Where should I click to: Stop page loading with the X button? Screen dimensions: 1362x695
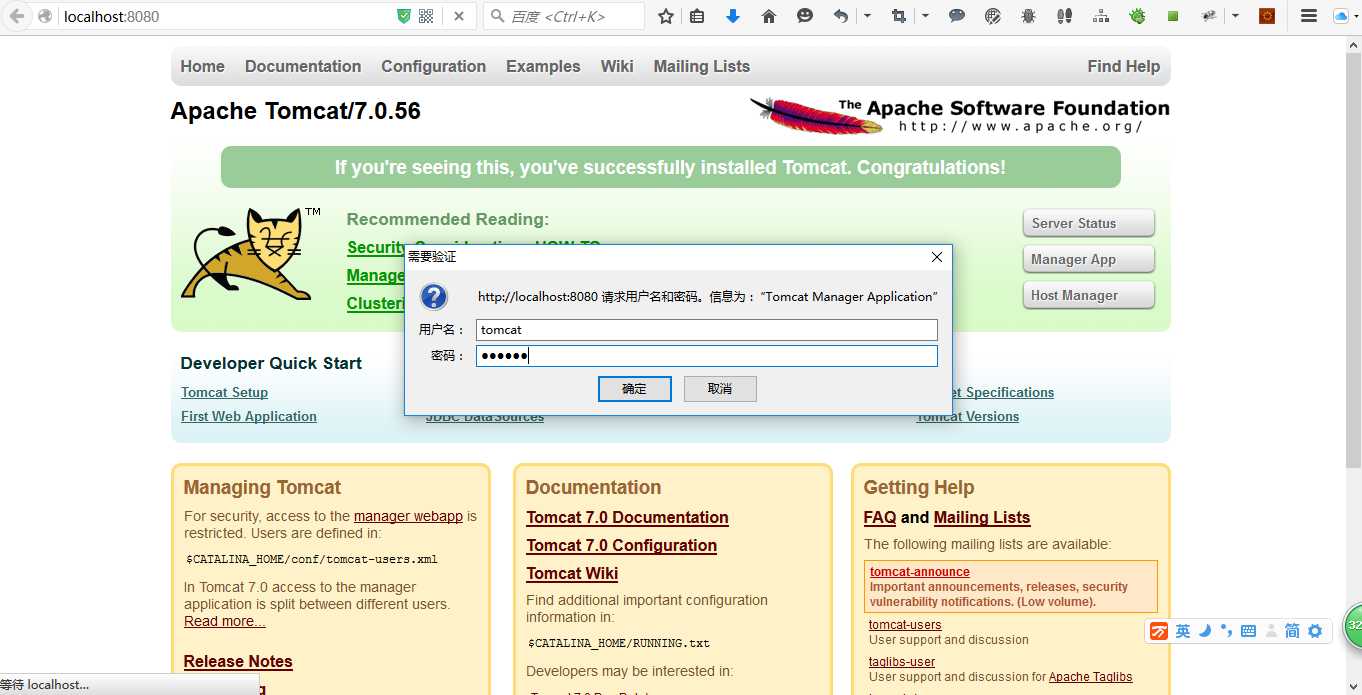[x=458, y=16]
